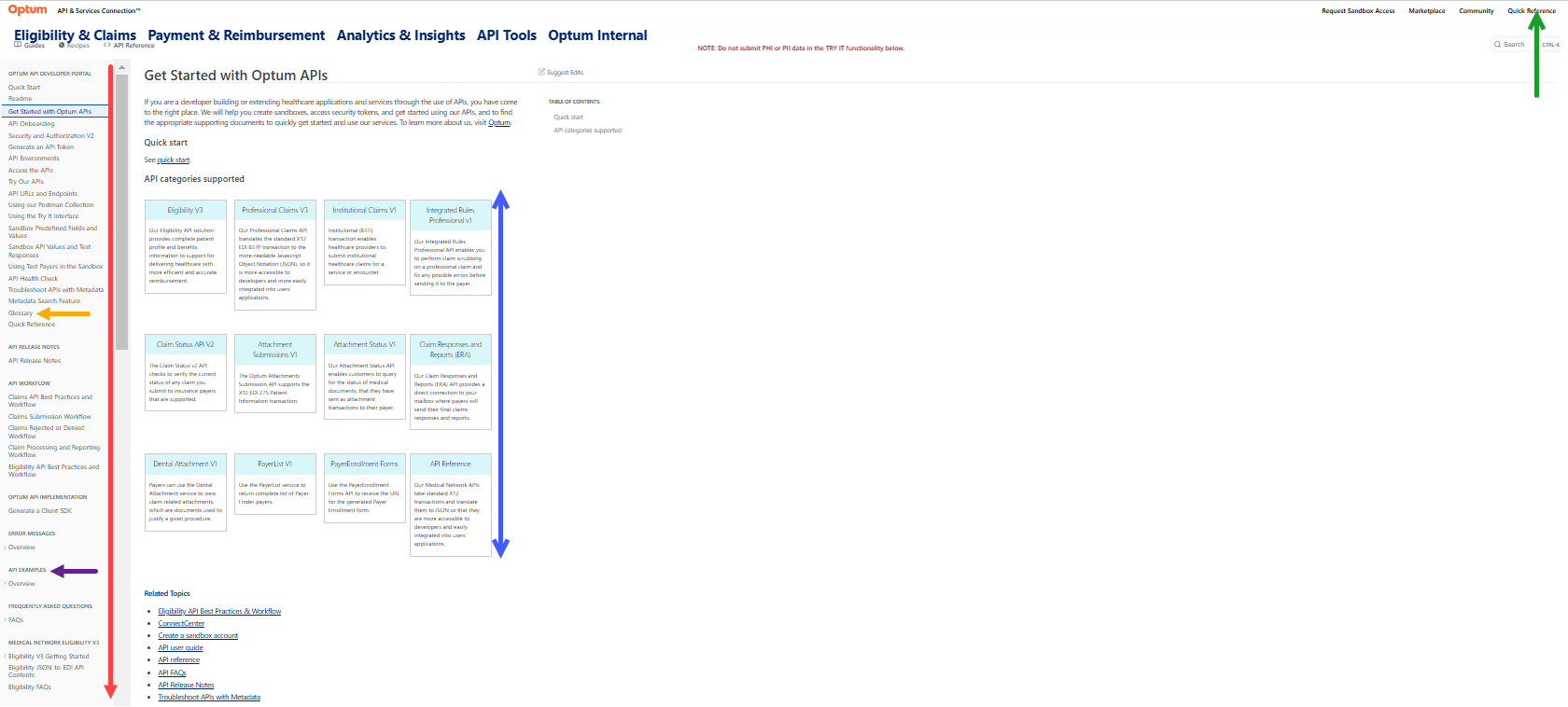Open the Attachment Submissions V1 card
The height and width of the screenshot is (707, 1568).
point(275,373)
